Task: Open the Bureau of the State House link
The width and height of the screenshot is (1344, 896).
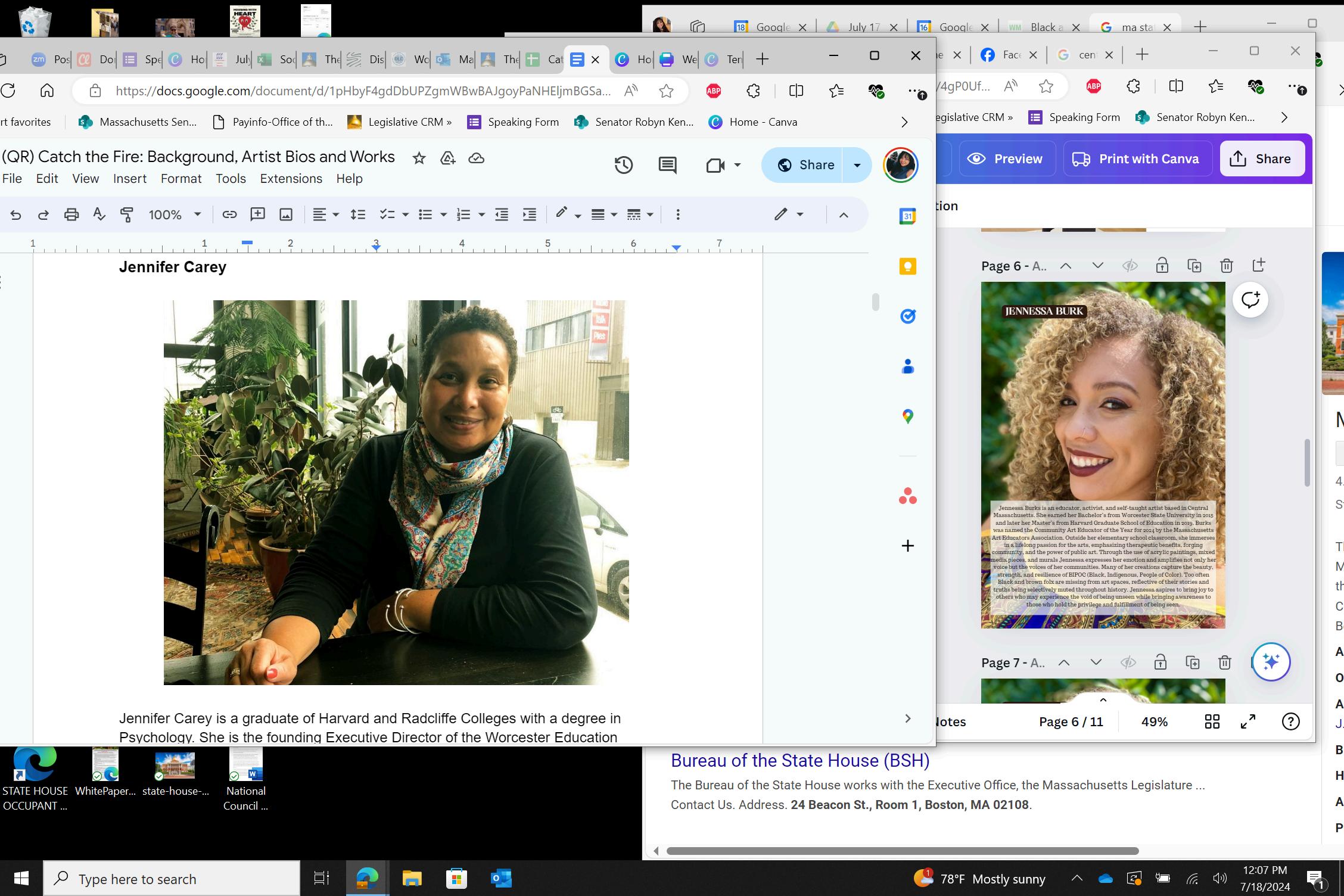Action: click(x=799, y=761)
